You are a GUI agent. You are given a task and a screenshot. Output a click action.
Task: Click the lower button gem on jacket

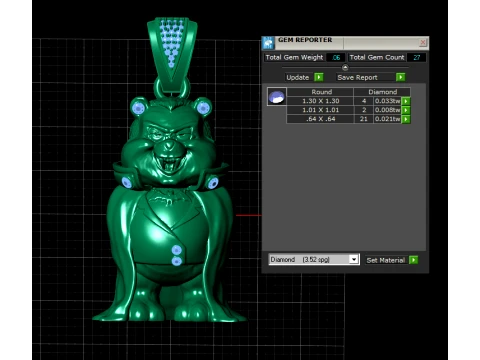(x=177, y=261)
